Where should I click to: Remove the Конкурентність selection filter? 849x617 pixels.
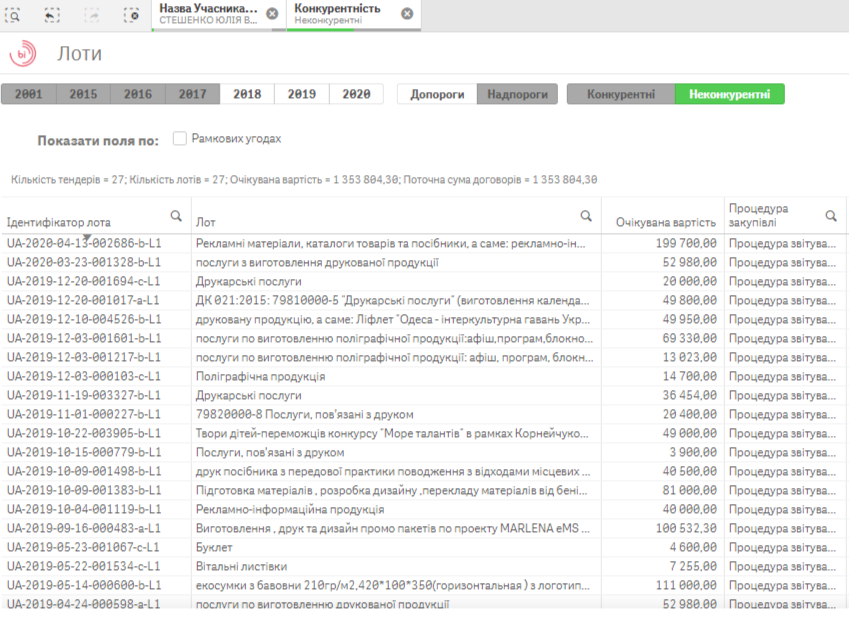(407, 14)
